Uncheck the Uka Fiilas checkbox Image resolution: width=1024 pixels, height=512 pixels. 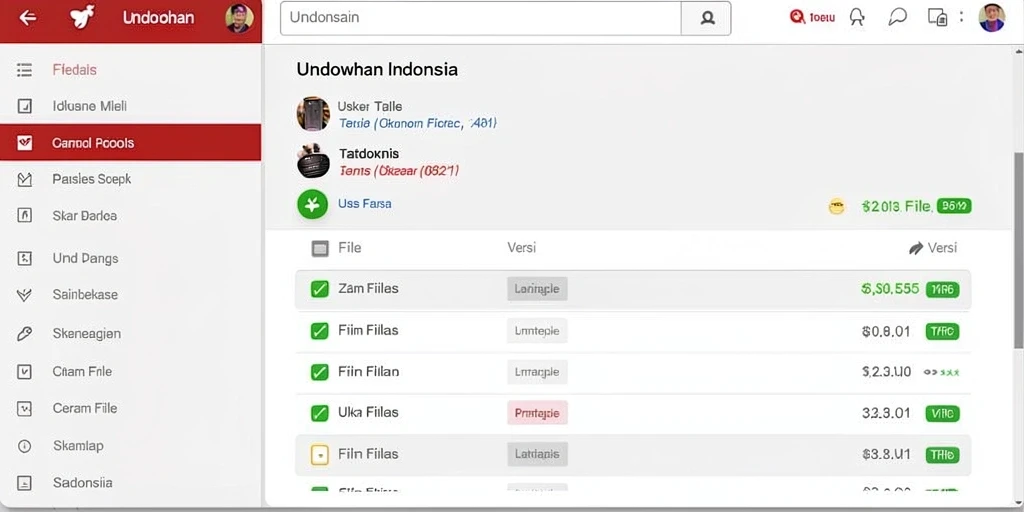point(319,413)
